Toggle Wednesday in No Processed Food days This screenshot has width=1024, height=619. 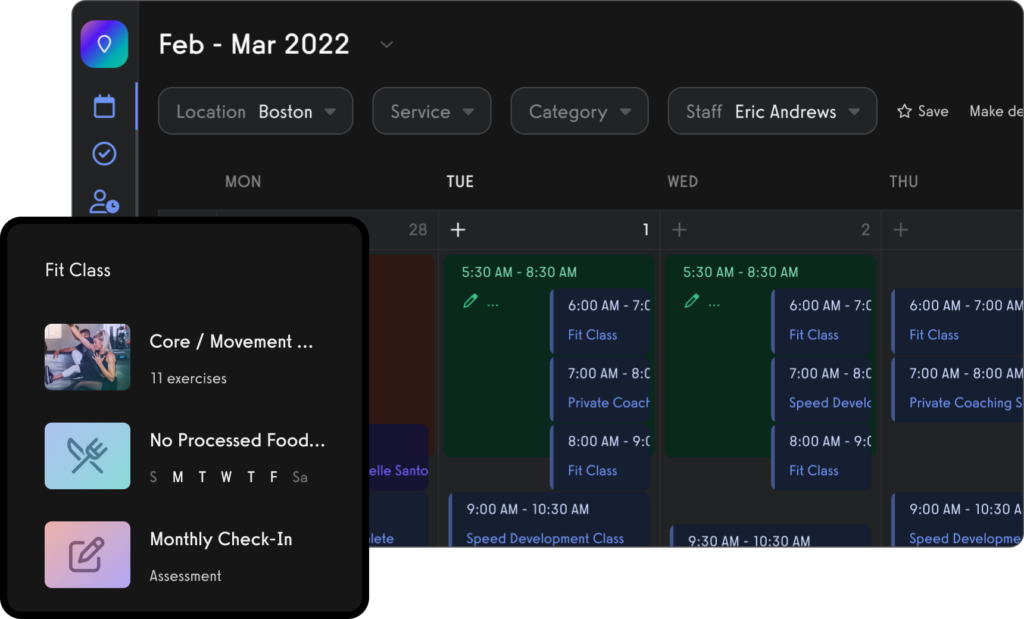tap(226, 478)
